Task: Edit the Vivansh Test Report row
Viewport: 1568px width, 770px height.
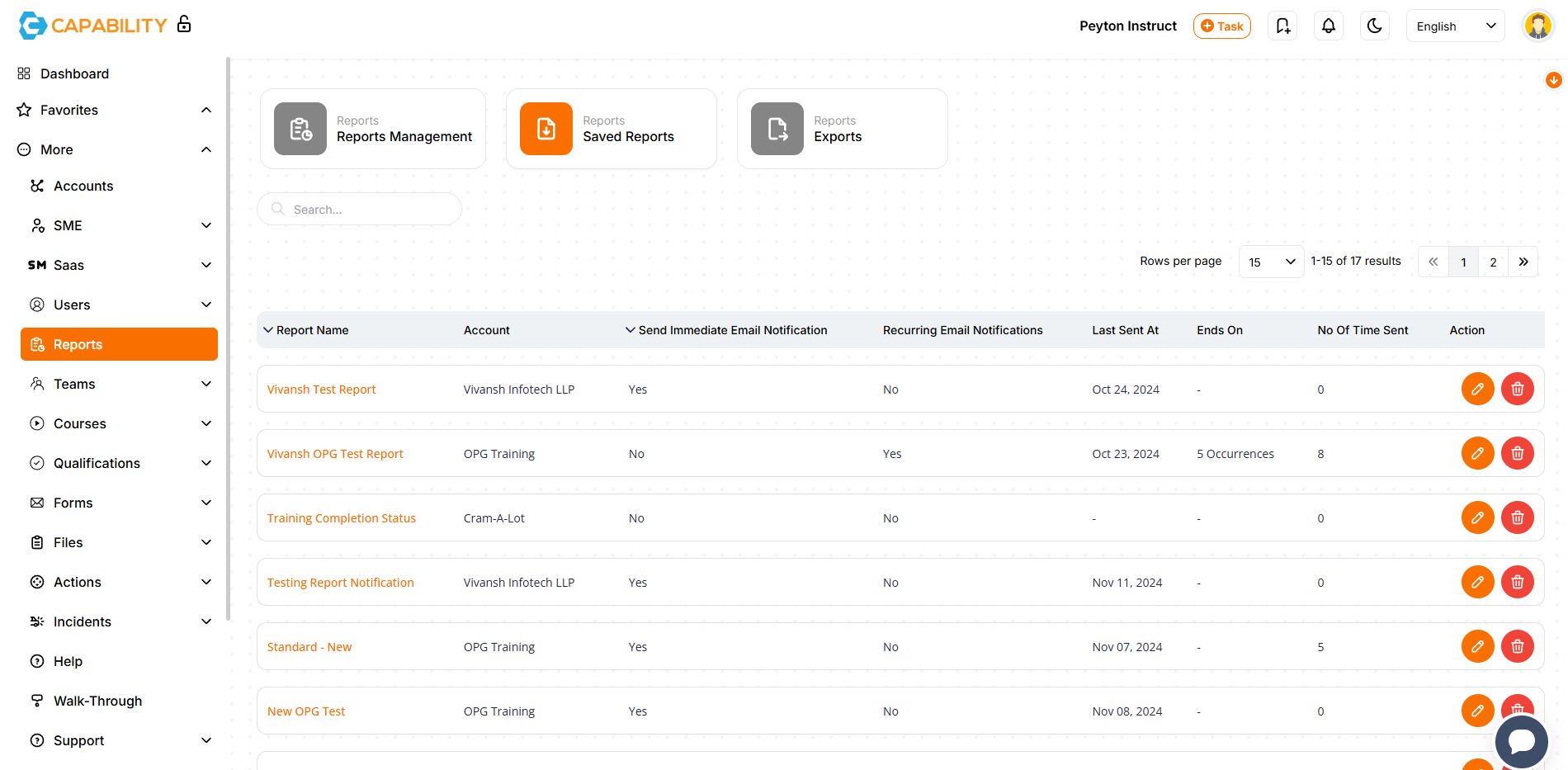Action: 1477,389
